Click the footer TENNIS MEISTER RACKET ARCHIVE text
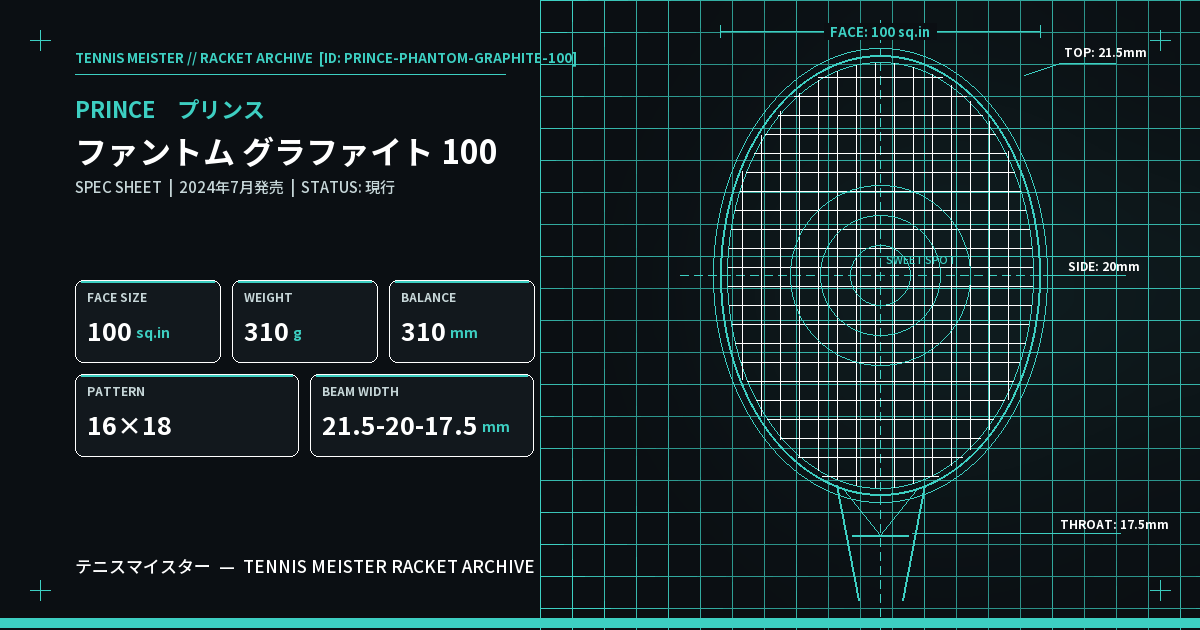The height and width of the screenshot is (630, 1200). [x=389, y=567]
